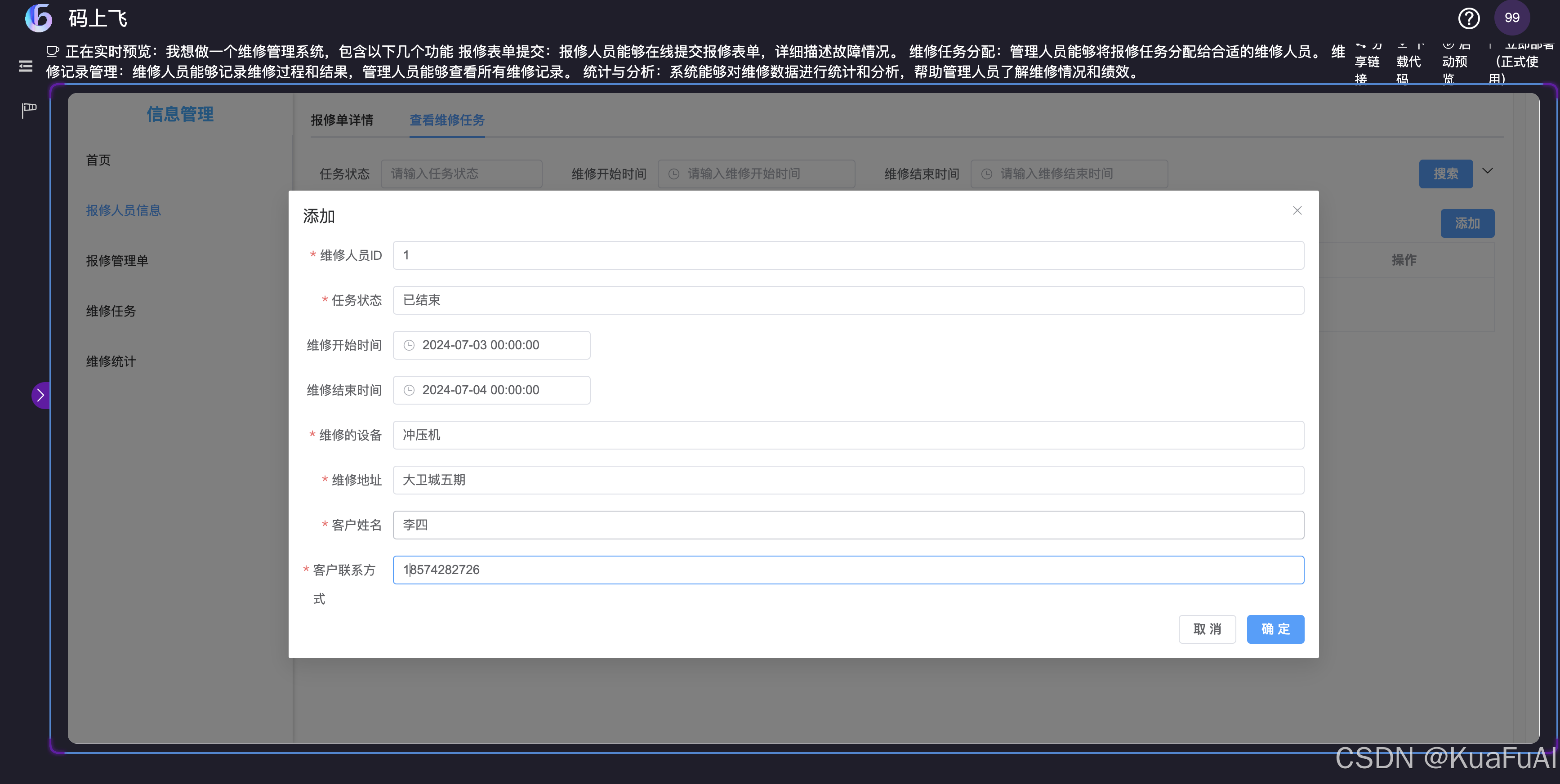Expand search filters chevron beside 搜索

coord(1487,171)
